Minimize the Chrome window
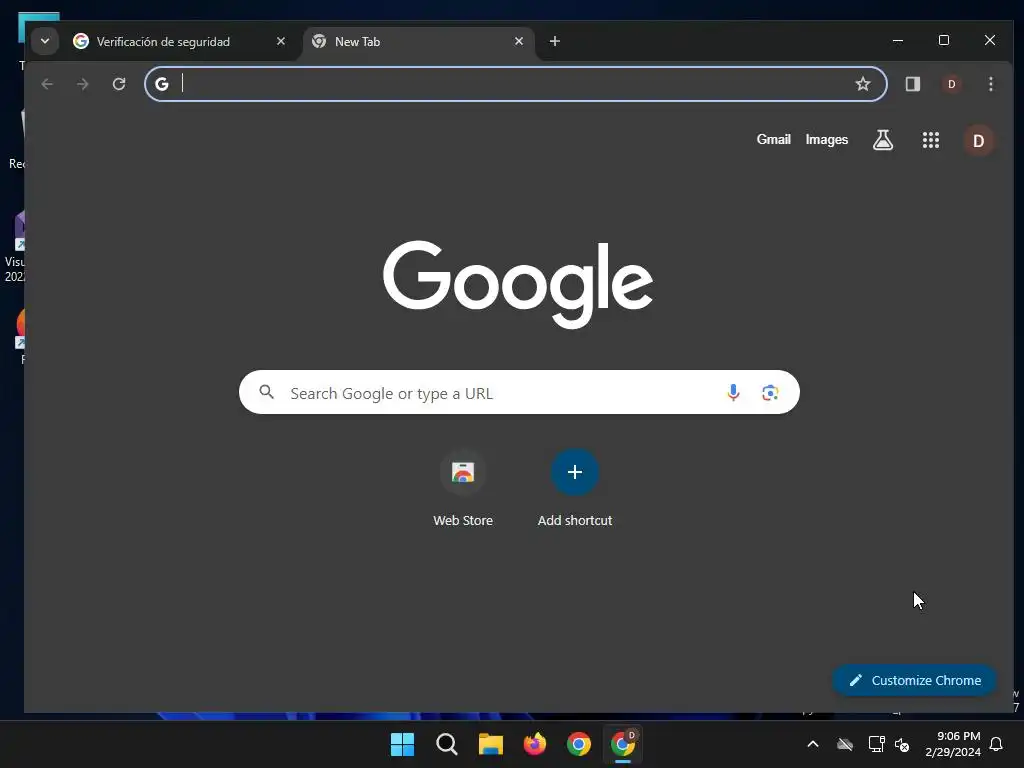Screen dimensions: 1024x768 pyautogui.click(x=898, y=40)
